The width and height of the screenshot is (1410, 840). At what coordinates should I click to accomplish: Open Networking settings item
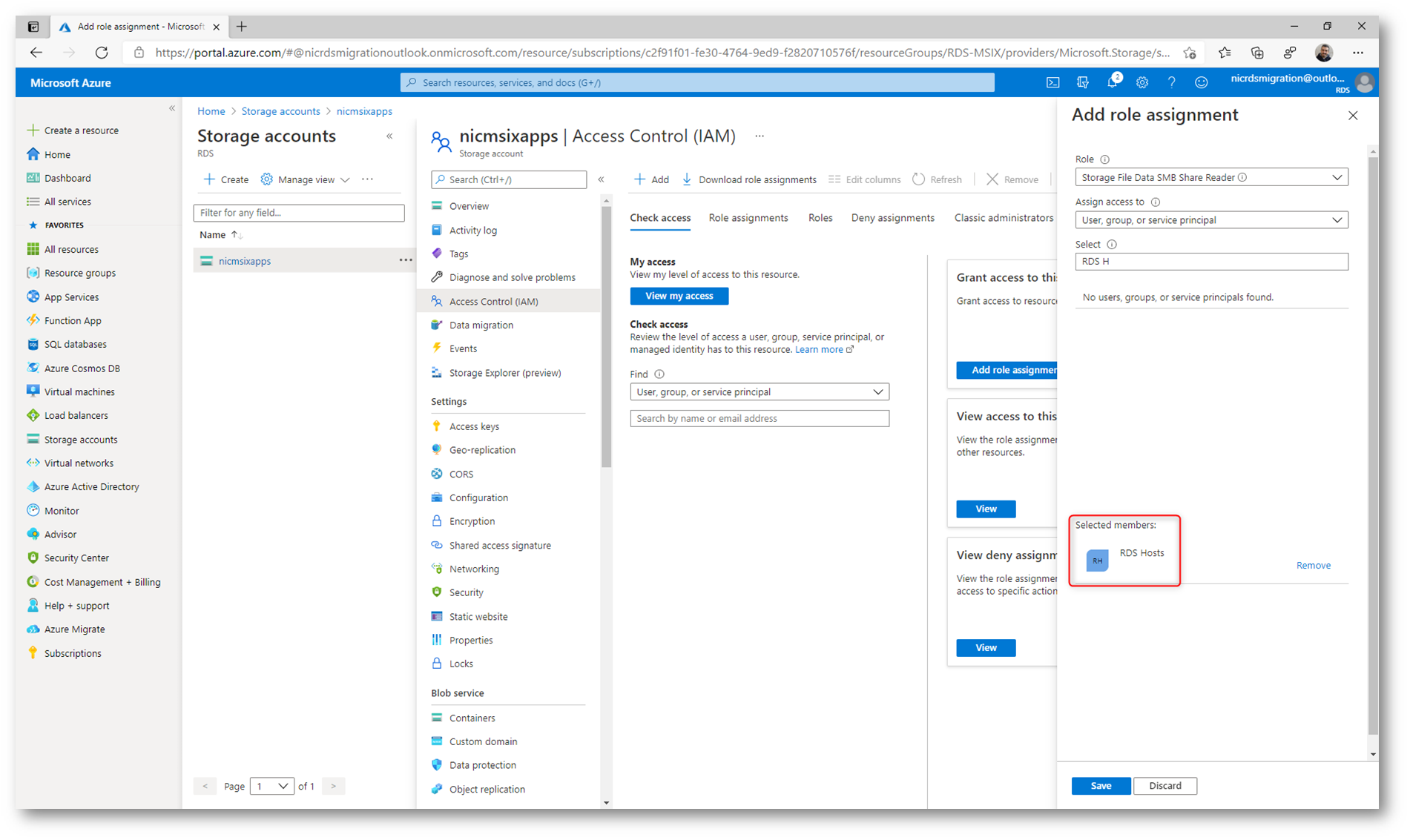click(x=473, y=569)
